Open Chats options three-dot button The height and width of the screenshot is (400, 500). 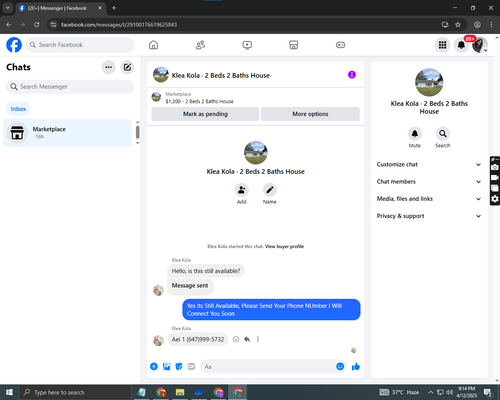(x=108, y=67)
